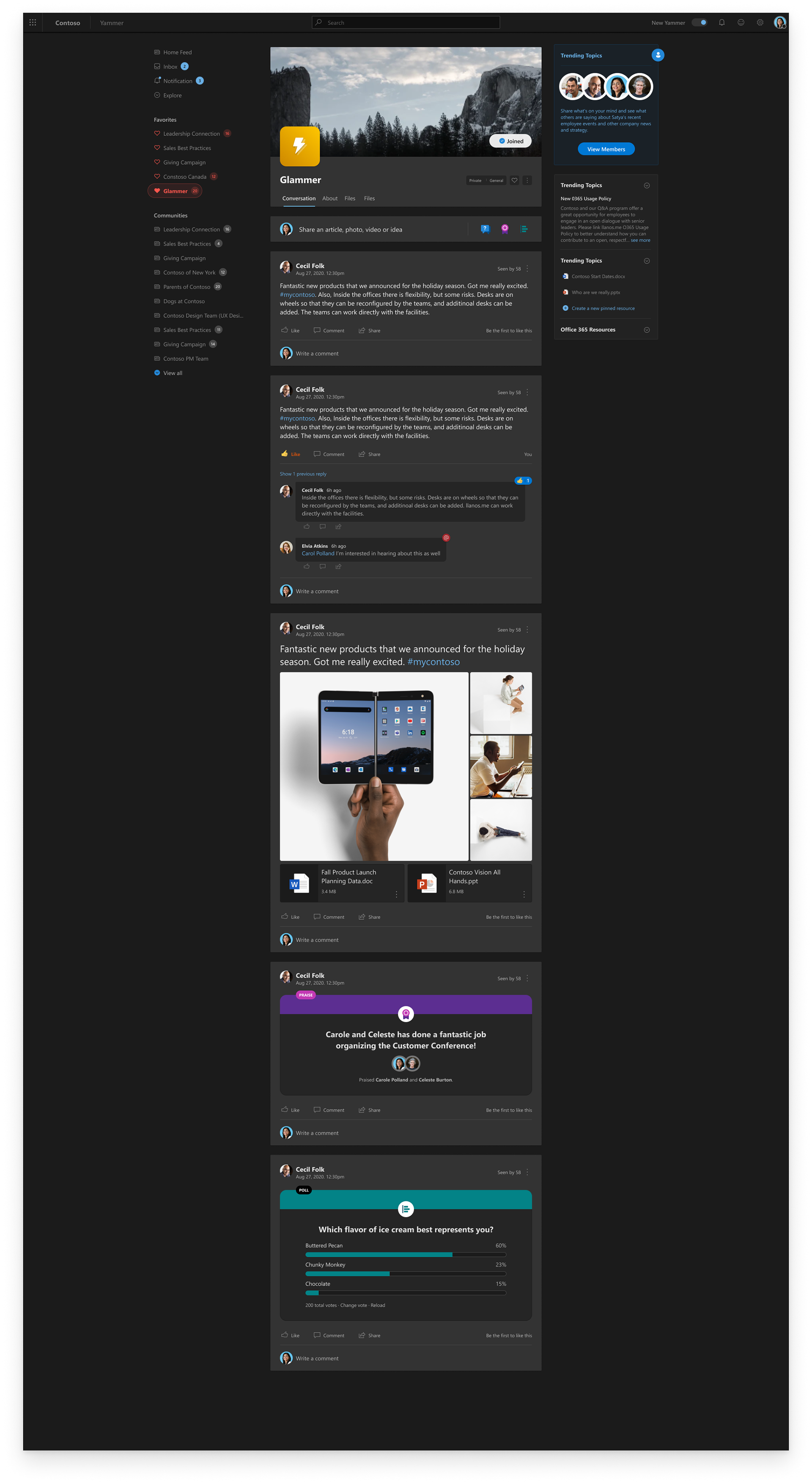Unlike the second Cecil Folk post
This screenshot has height=1484, width=812.
[x=290, y=454]
